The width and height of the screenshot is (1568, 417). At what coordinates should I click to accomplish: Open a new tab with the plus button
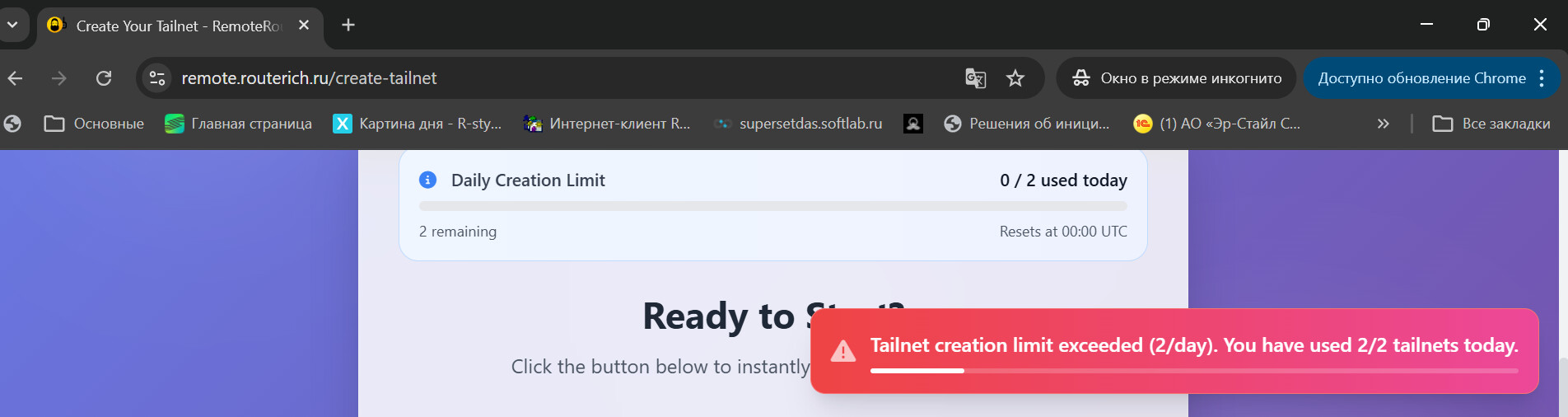[348, 25]
